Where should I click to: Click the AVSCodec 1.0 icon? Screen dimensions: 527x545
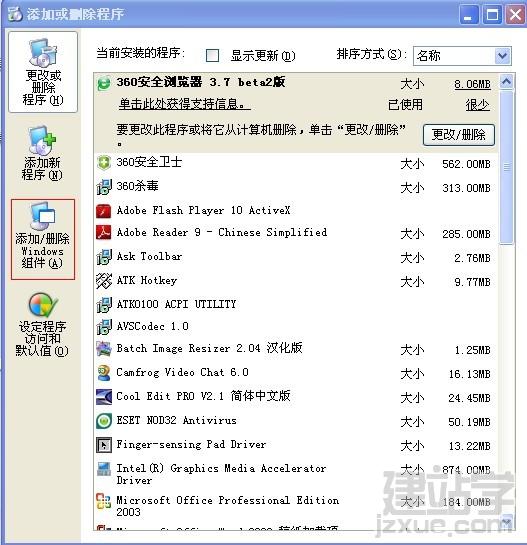point(104,327)
